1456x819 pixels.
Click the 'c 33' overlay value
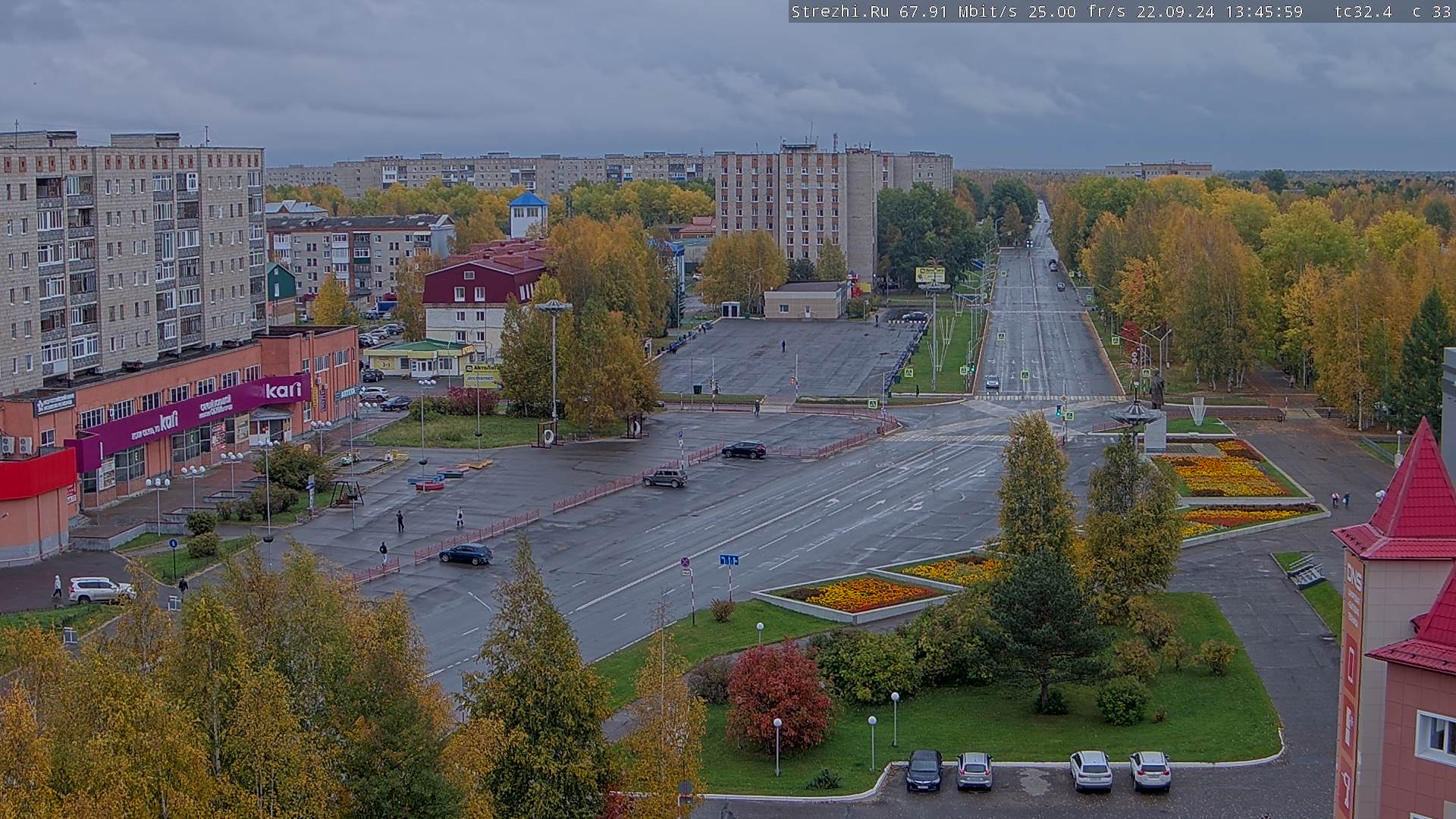[x=1431, y=11]
